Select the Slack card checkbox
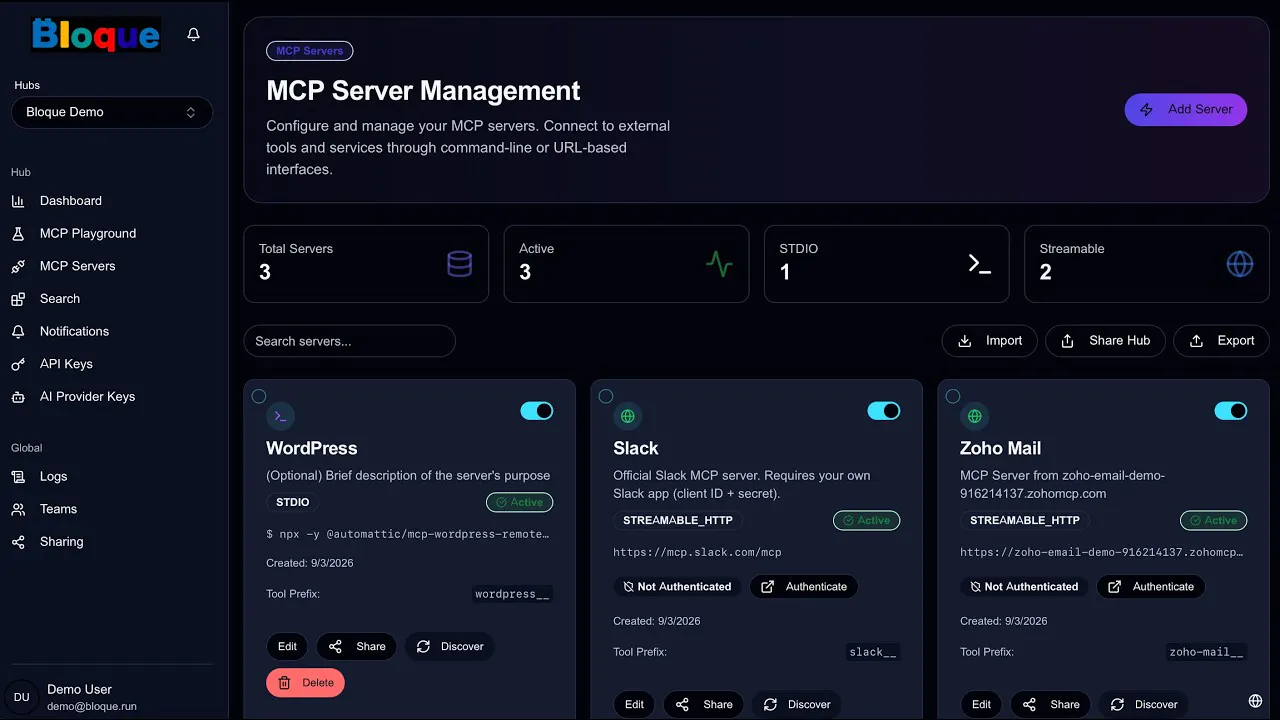The image size is (1280, 720). pos(605,396)
